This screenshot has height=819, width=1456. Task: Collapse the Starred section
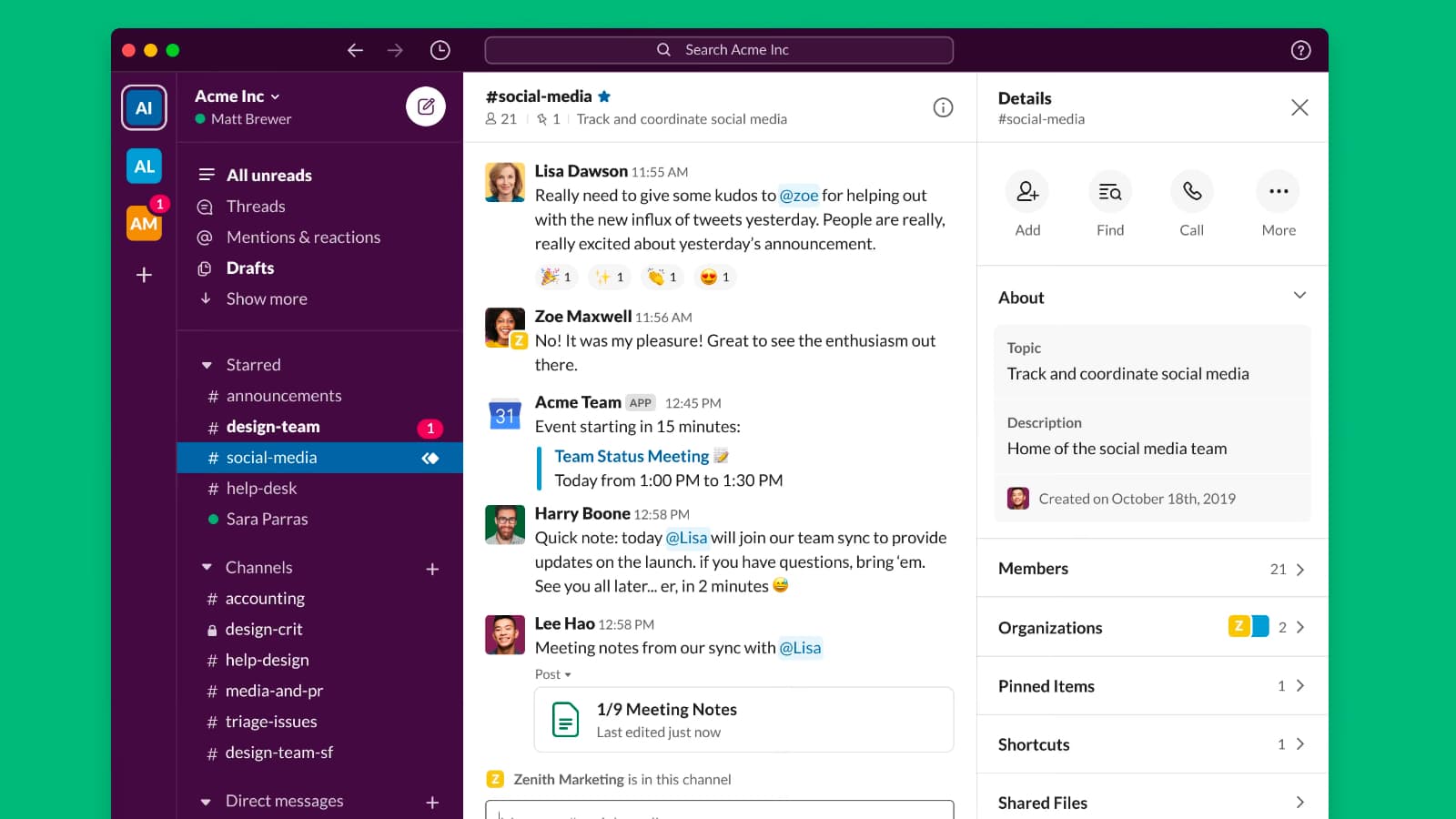coord(207,365)
